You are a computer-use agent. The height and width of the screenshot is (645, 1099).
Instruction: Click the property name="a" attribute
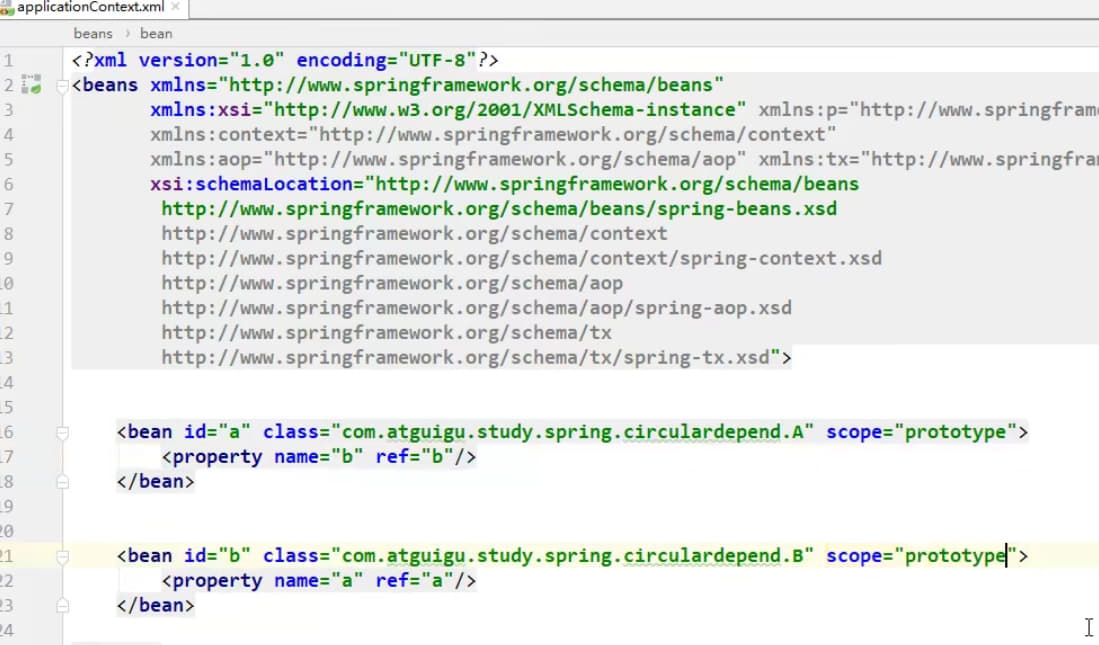pos(319,581)
